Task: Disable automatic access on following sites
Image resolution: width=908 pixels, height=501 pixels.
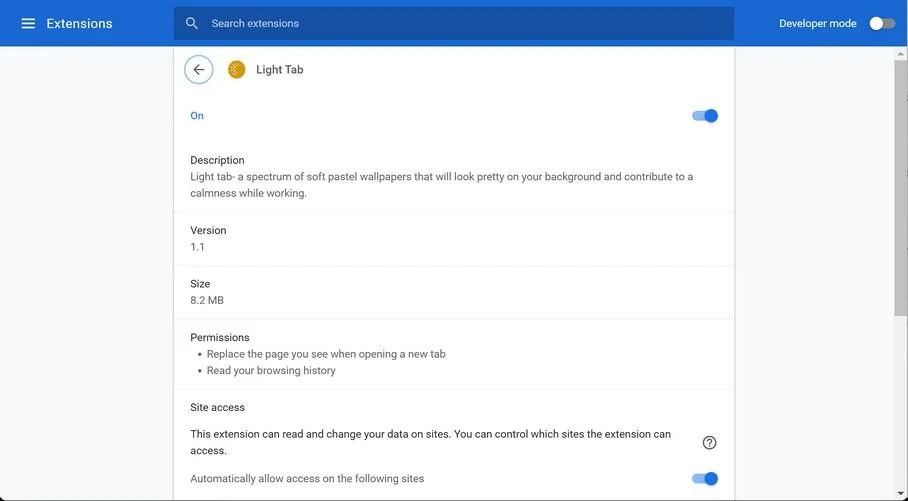Action: coord(705,478)
